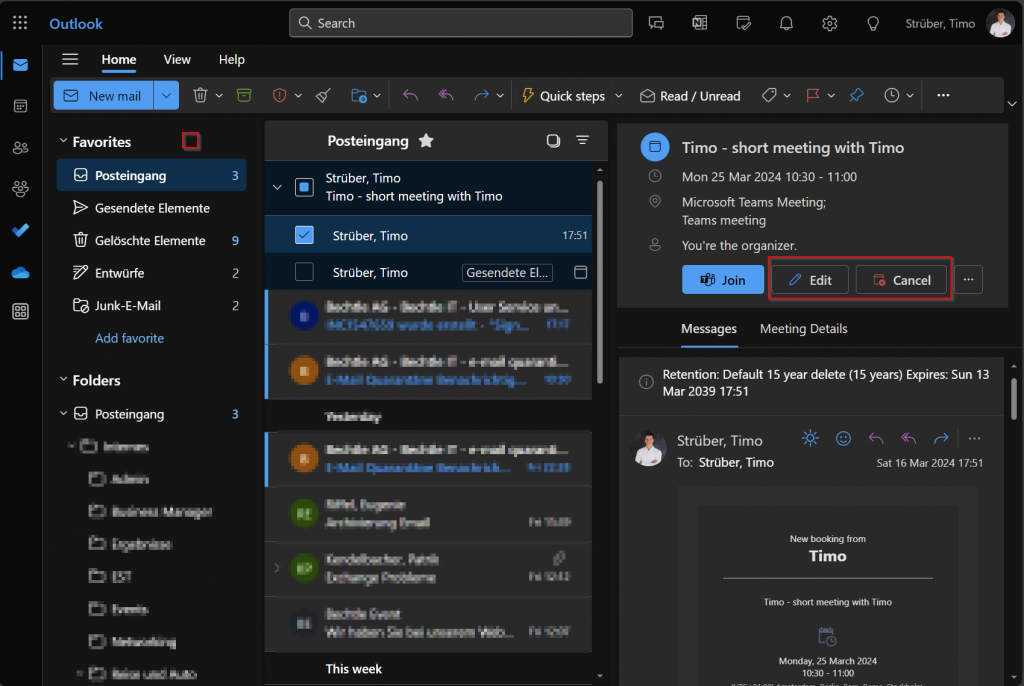This screenshot has width=1024, height=686.
Task: Open the app launcher grid icon
Action: pos(20,23)
